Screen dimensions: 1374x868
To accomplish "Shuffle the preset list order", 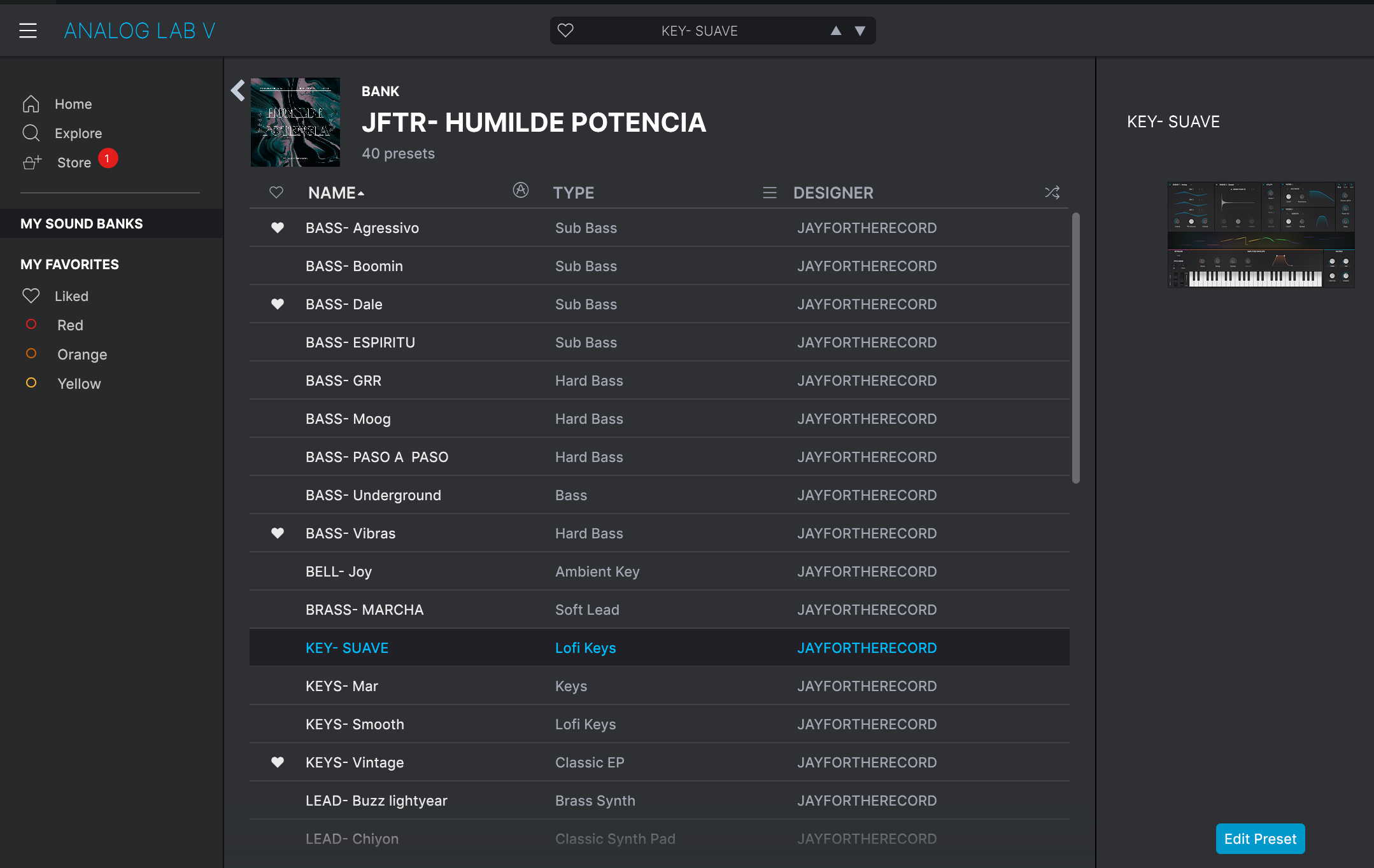I will (x=1052, y=192).
